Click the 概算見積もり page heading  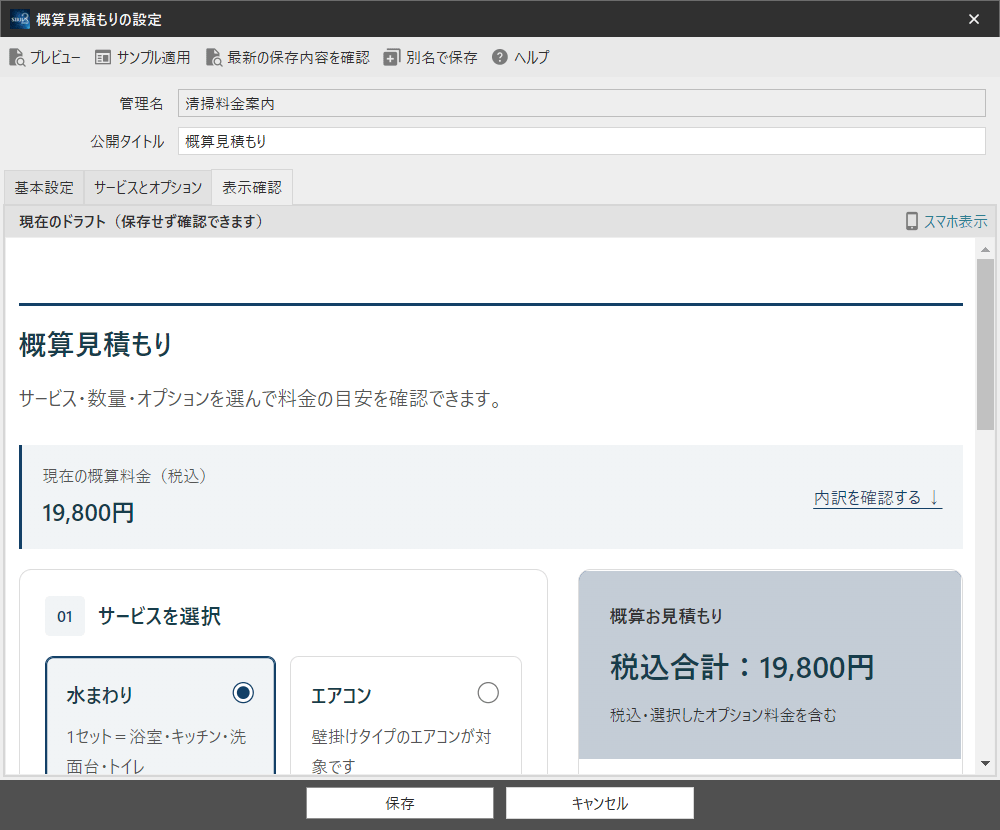point(96,345)
